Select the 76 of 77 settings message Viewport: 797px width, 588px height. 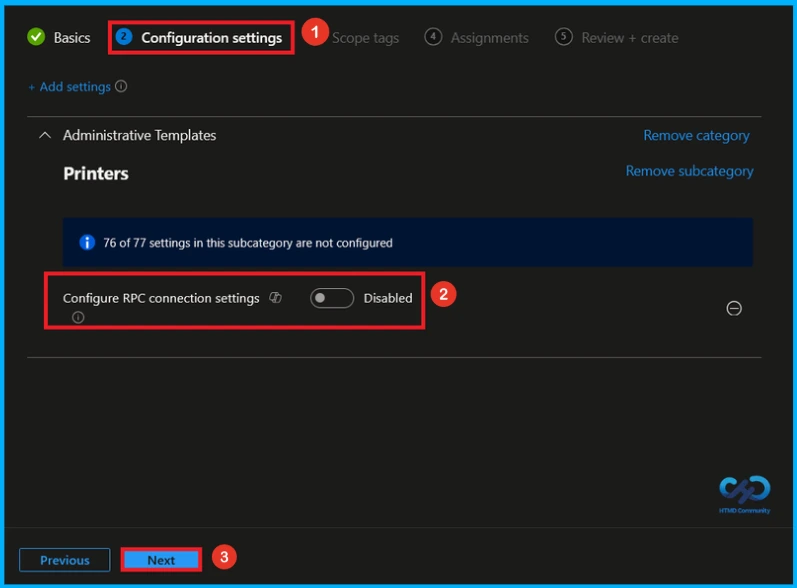(x=248, y=243)
